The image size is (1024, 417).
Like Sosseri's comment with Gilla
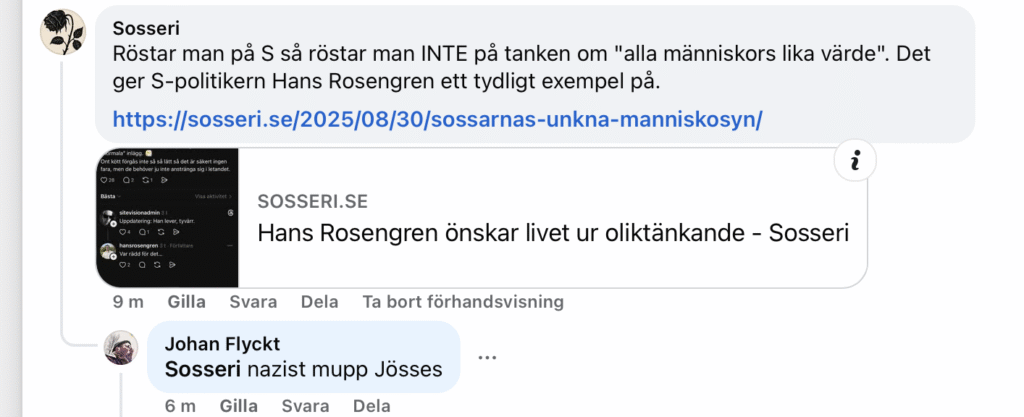pyautogui.click(x=187, y=302)
